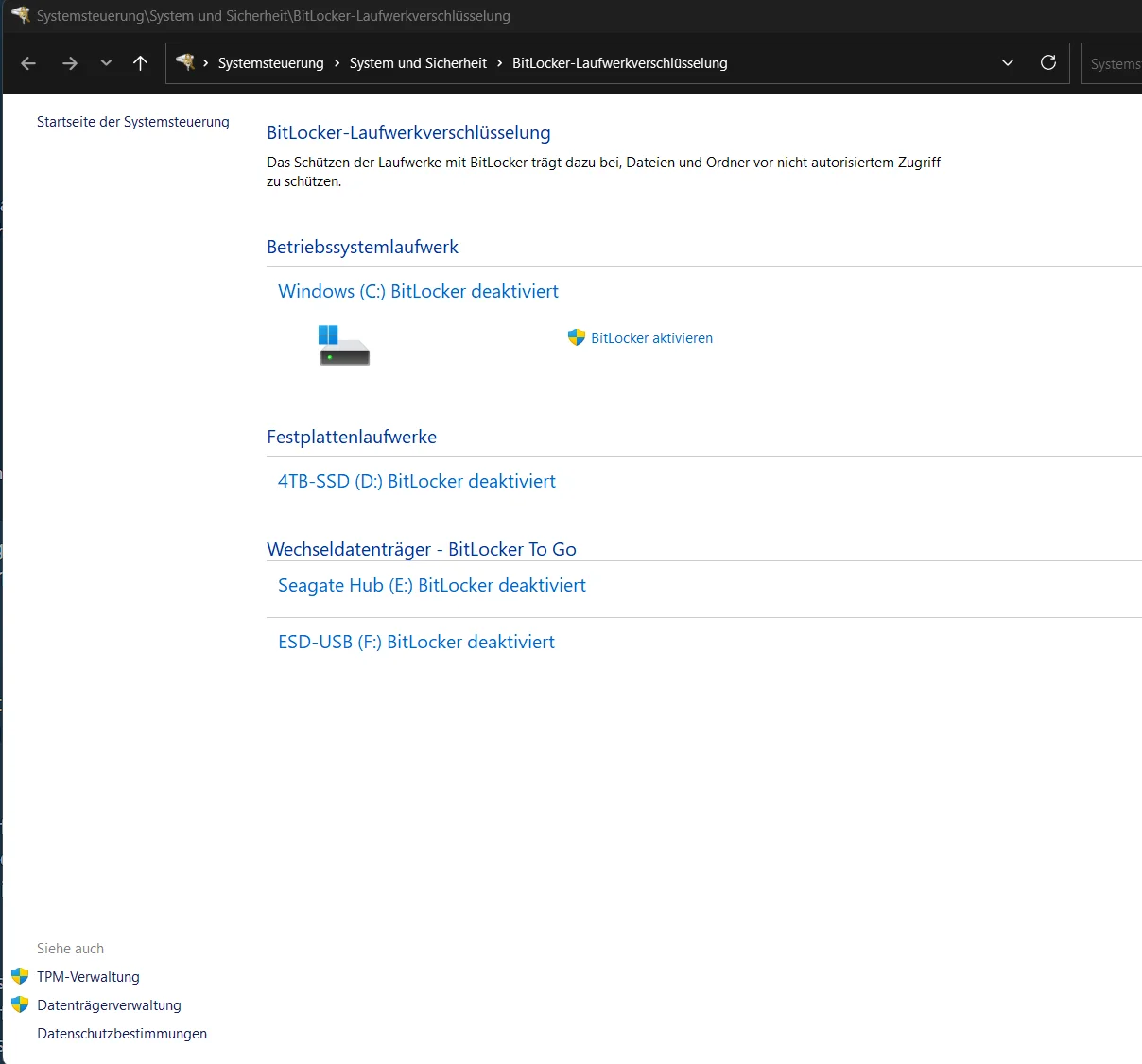Viewport: 1142px width, 1064px height.
Task: Expand chevron after Systemsteuerung breadcrumb
Action: pyautogui.click(x=337, y=63)
